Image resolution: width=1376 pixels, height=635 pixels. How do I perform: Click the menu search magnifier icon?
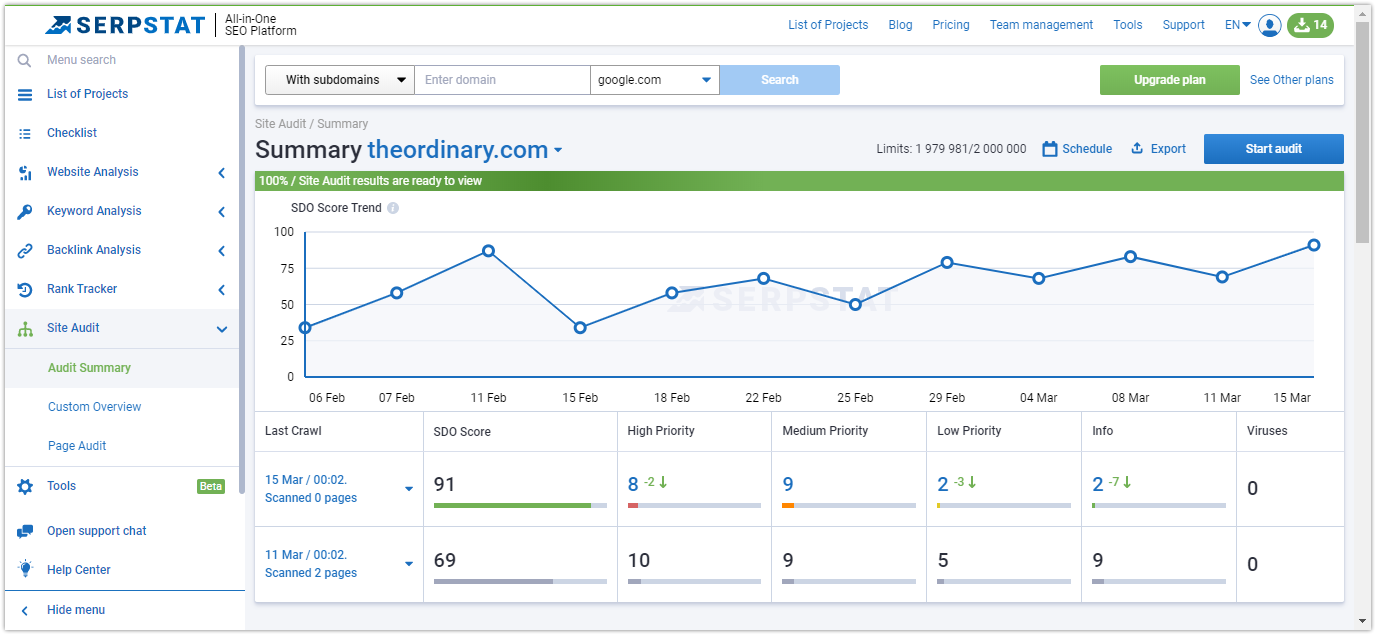(25, 60)
